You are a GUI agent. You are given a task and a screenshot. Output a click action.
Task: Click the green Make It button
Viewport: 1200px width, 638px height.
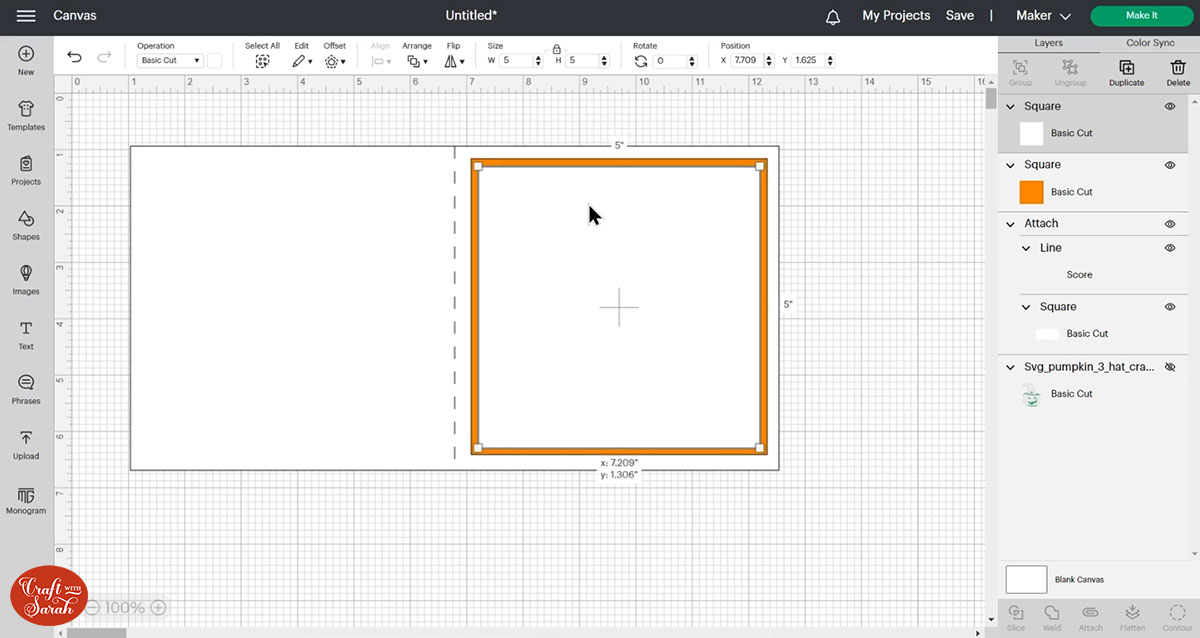pyautogui.click(x=1141, y=16)
